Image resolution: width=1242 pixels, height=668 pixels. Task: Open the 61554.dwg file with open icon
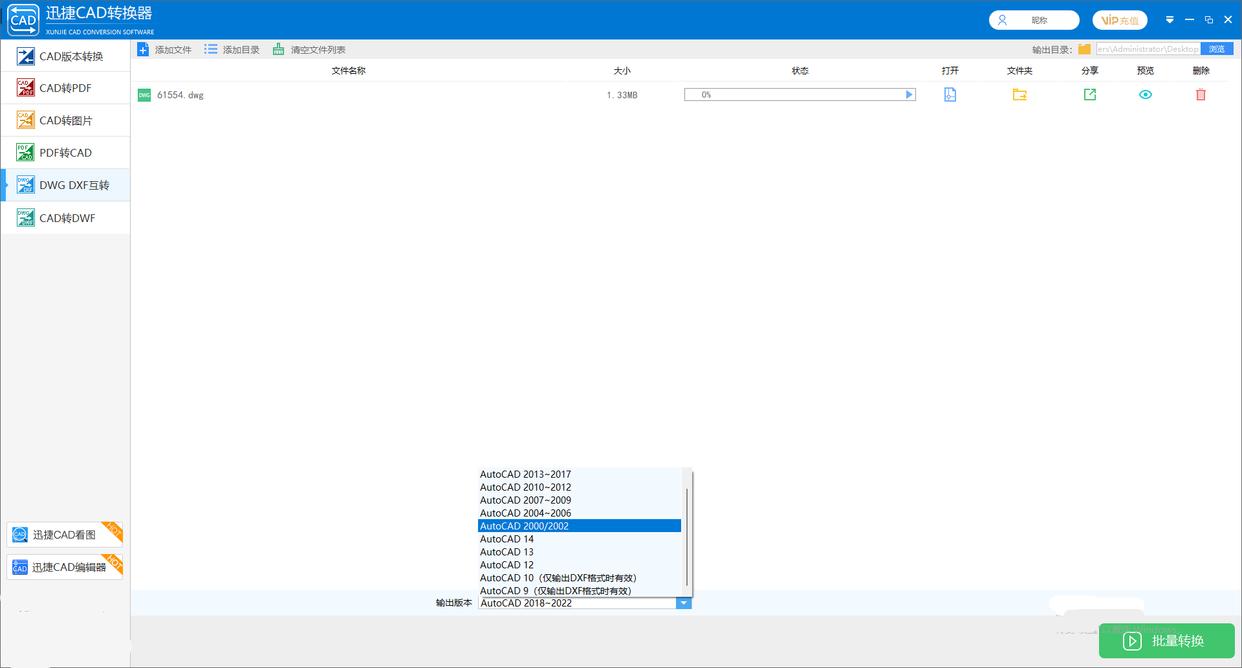(x=950, y=95)
